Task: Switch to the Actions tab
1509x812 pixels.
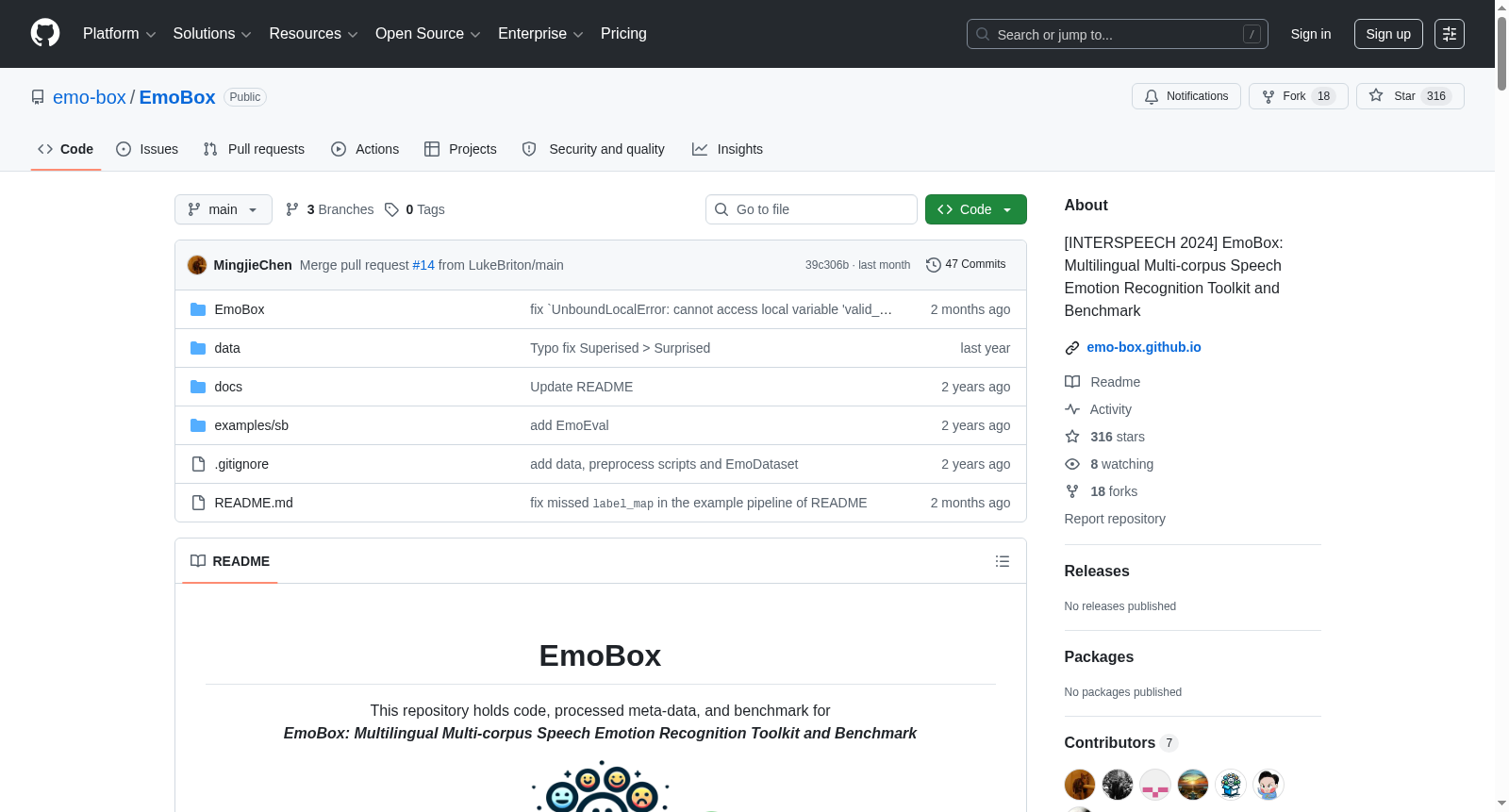Action: click(365, 149)
